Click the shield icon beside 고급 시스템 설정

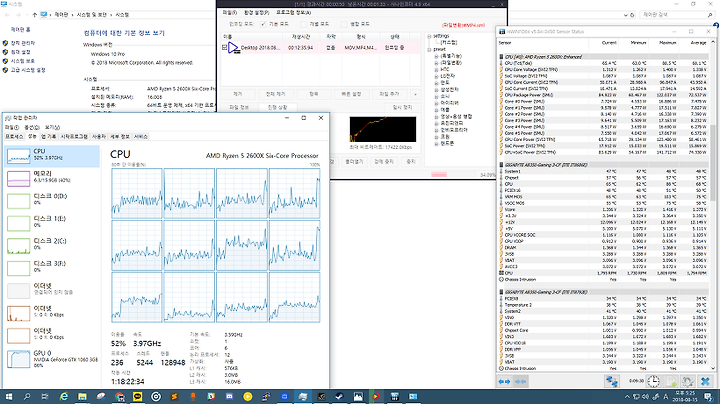pos(6,70)
